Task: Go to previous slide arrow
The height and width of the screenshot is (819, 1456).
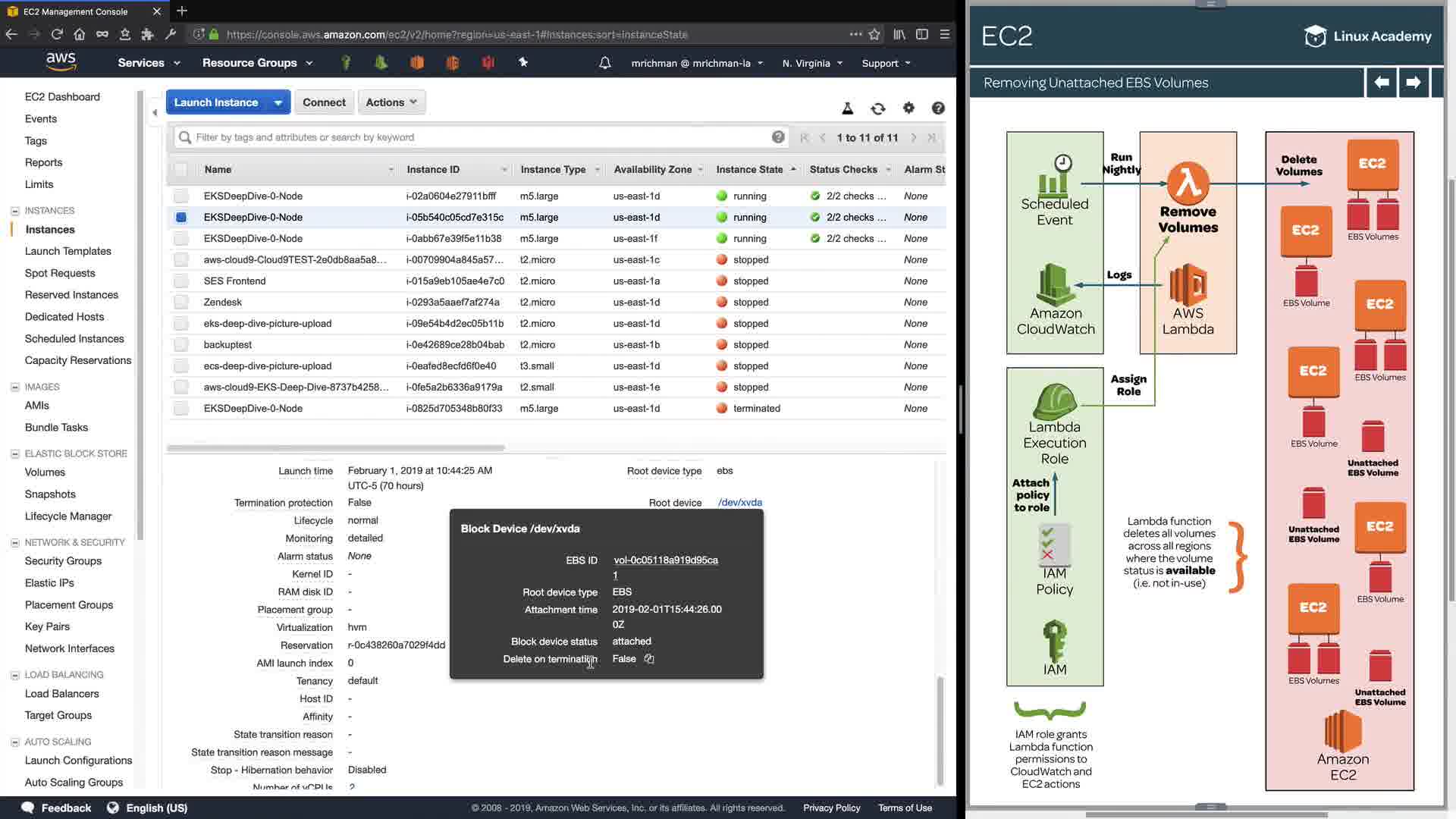Action: click(x=1382, y=82)
